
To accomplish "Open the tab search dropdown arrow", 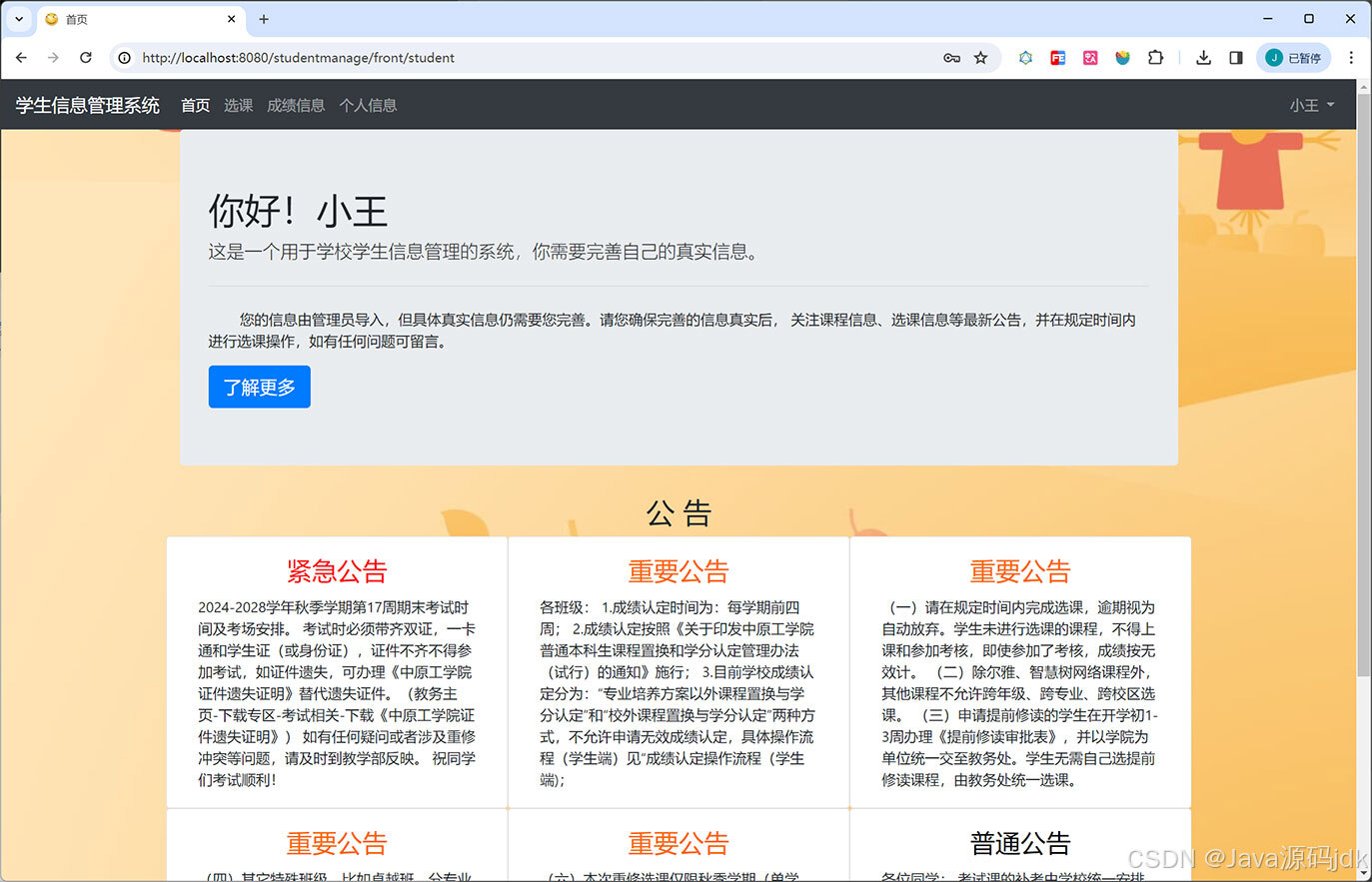I will point(19,19).
